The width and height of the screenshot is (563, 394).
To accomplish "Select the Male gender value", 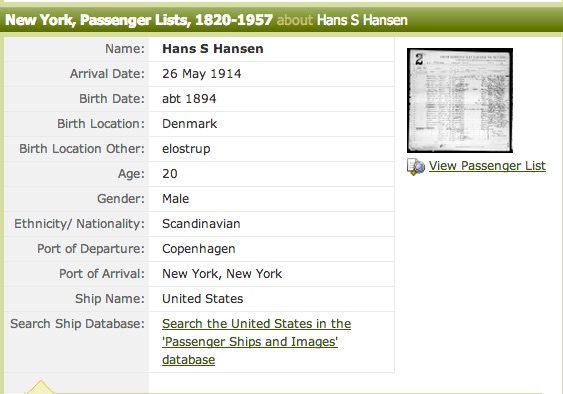I will point(175,199).
